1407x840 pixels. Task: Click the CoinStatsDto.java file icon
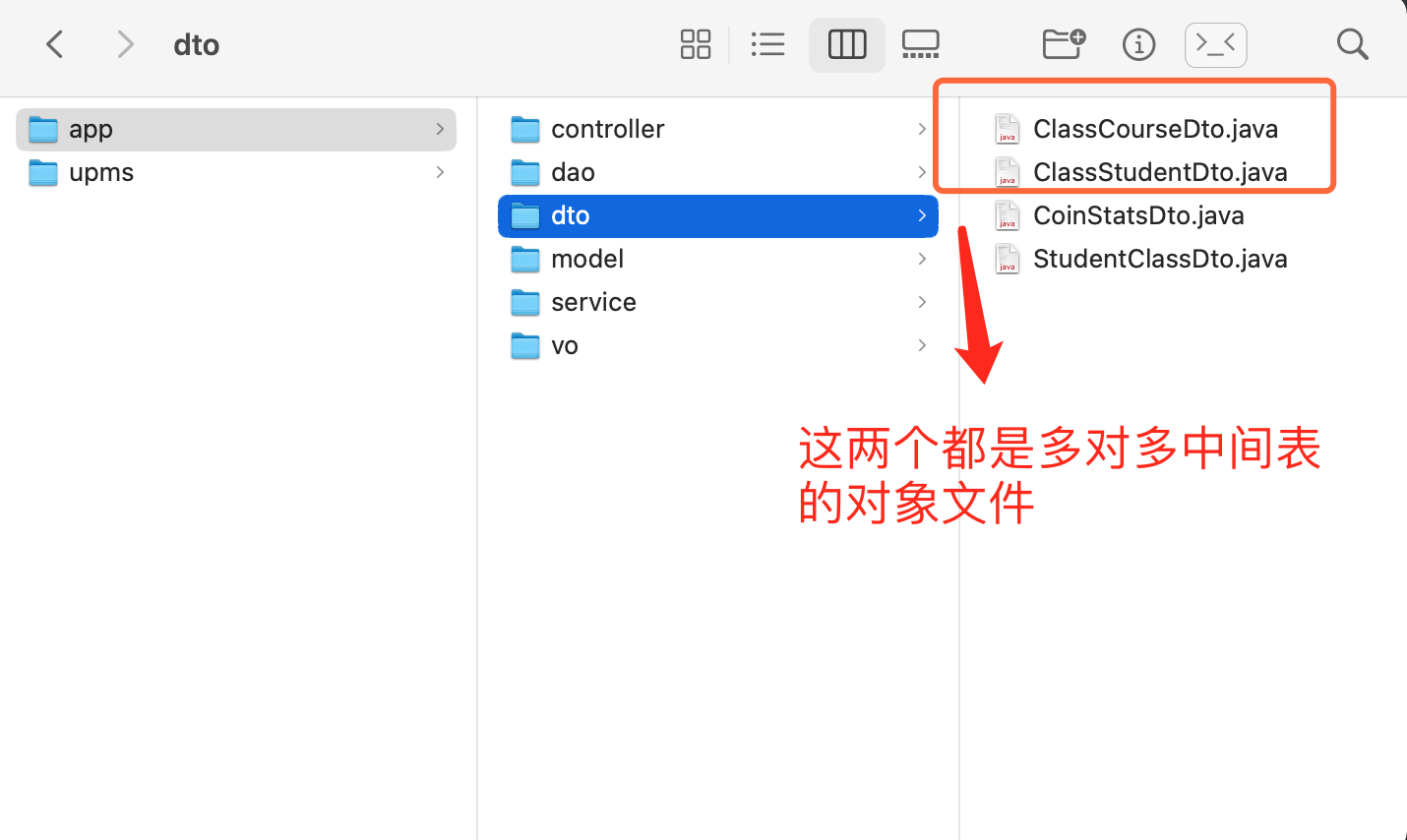[x=1007, y=215]
